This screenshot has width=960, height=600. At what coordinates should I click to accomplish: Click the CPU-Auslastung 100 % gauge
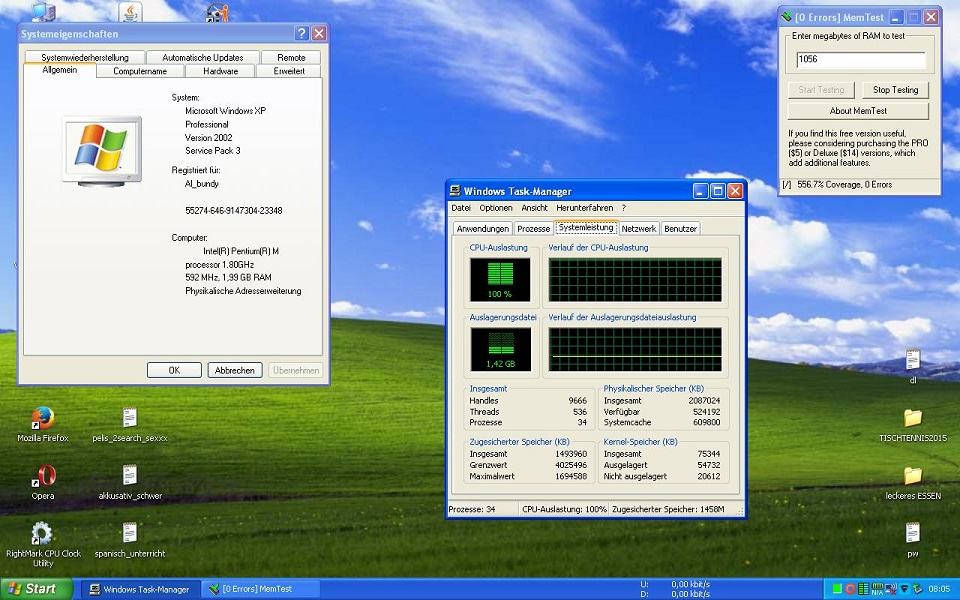click(x=500, y=279)
